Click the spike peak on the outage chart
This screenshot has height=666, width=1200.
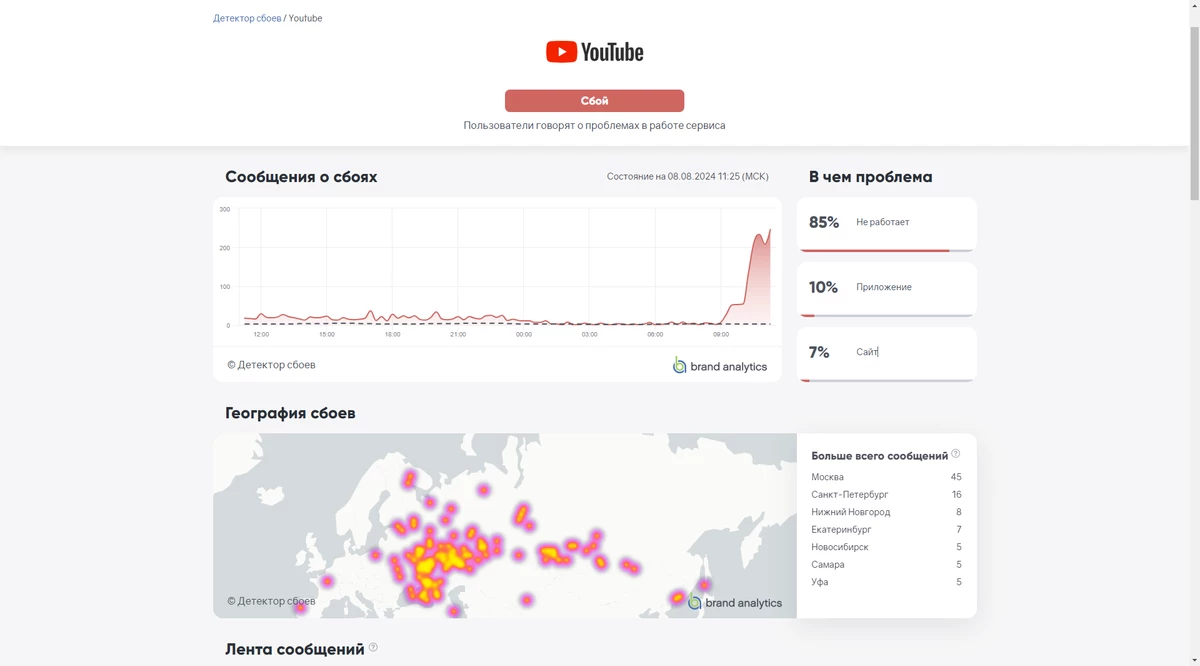coord(769,230)
